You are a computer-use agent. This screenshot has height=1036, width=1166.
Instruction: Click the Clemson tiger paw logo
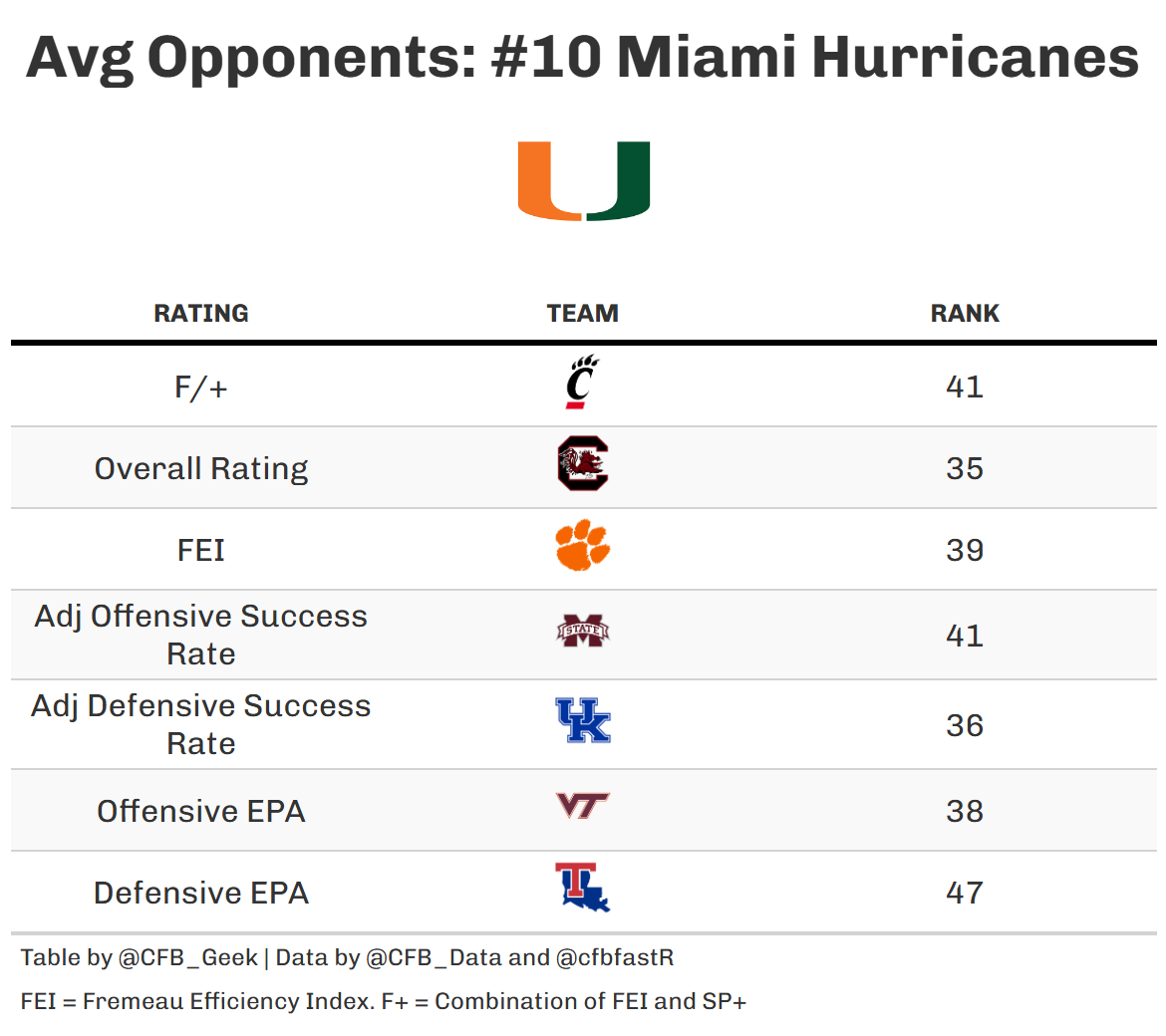coord(582,545)
